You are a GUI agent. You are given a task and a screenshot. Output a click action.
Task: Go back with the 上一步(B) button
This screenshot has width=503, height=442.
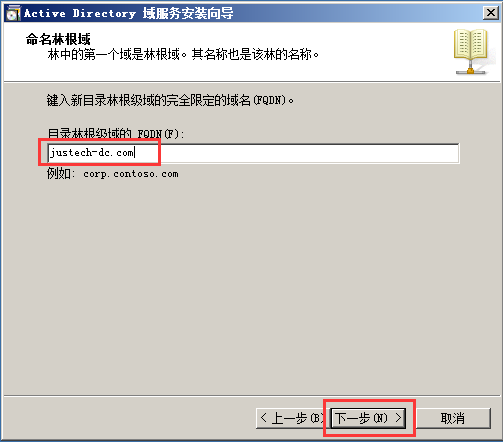coord(293,418)
